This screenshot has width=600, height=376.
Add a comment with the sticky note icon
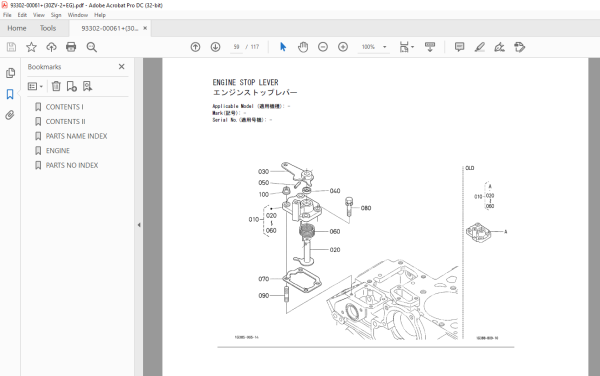pos(460,47)
